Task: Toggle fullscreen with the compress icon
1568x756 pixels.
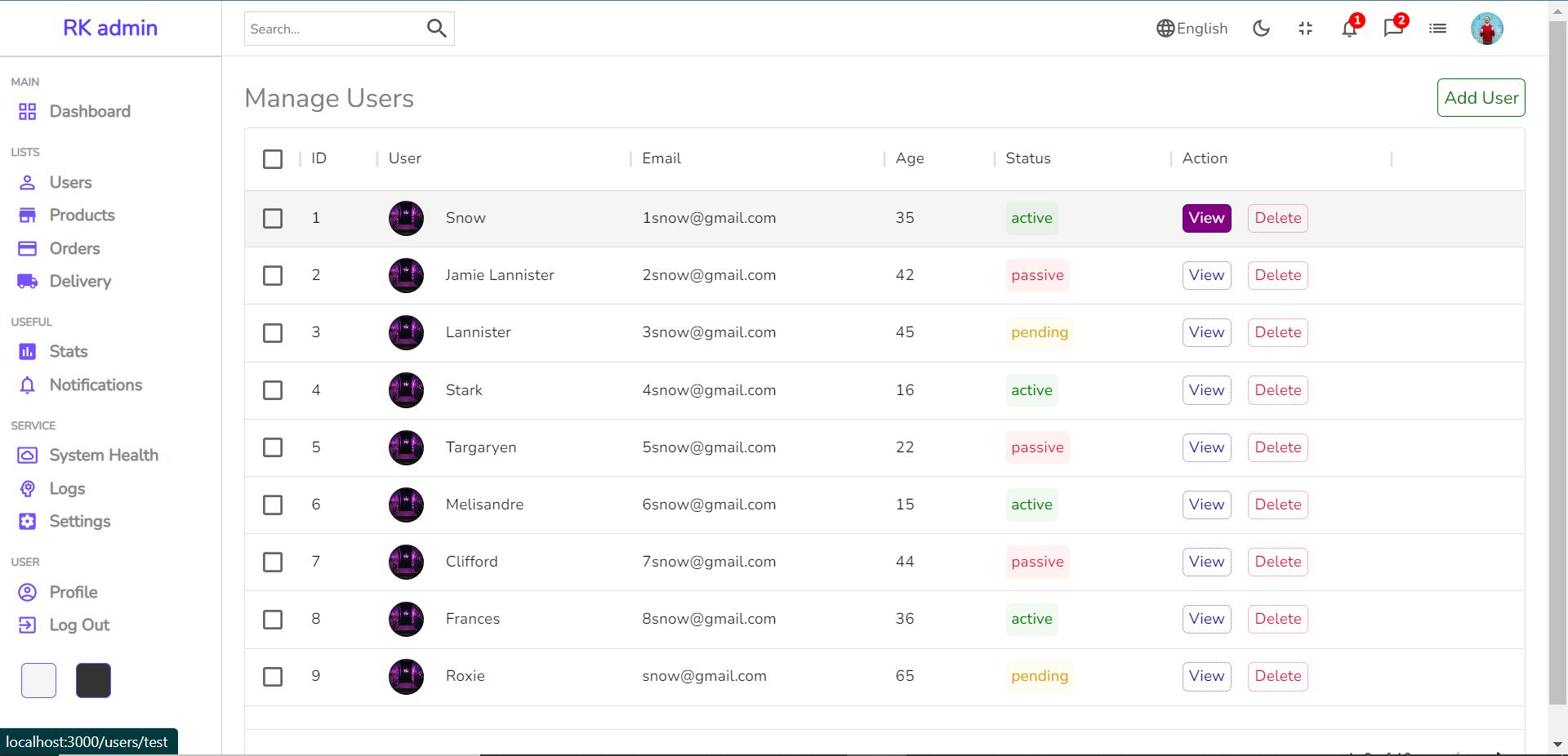Action: [1304, 29]
